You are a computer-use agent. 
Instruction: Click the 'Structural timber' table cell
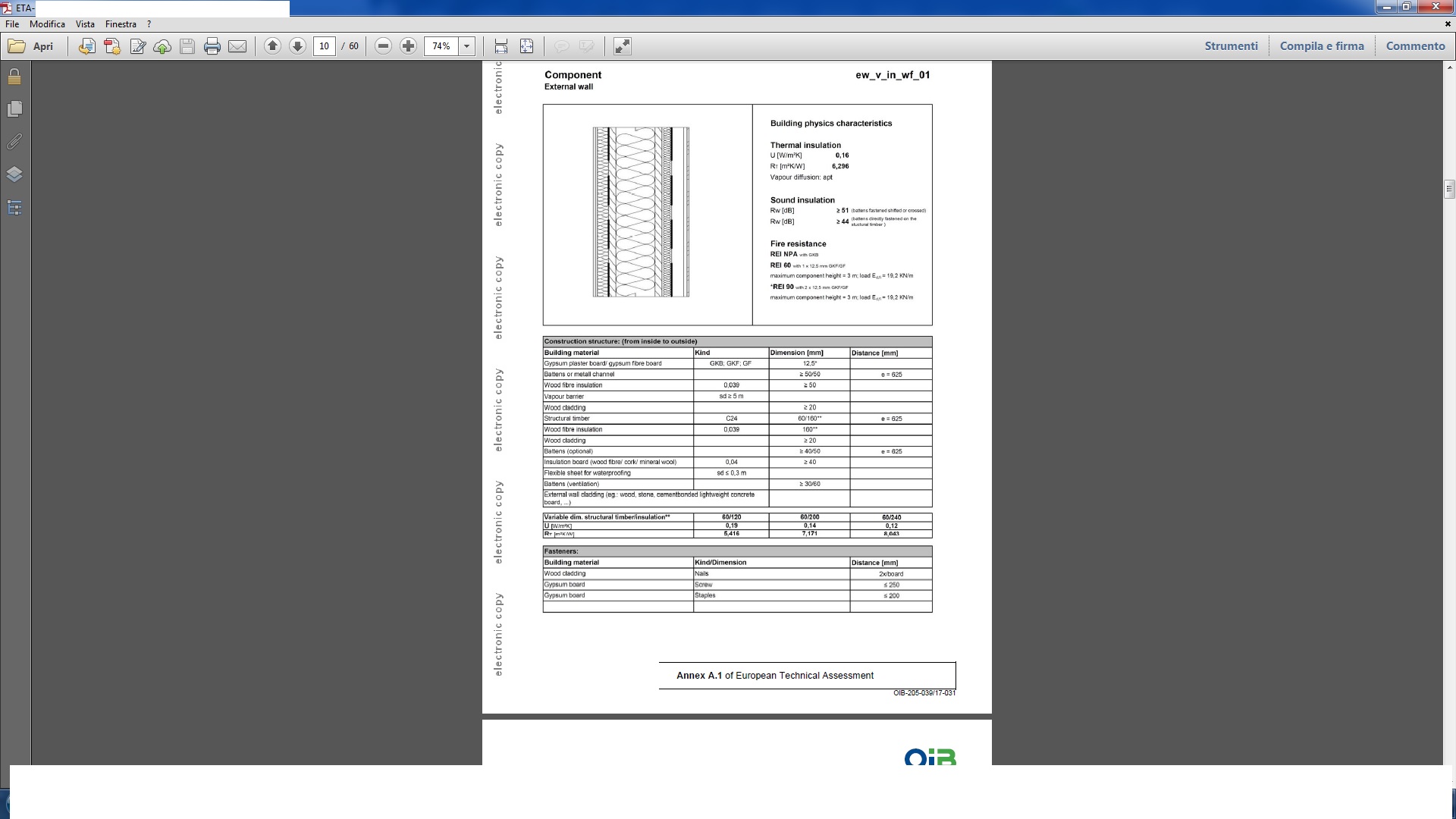pyautogui.click(x=618, y=419)
